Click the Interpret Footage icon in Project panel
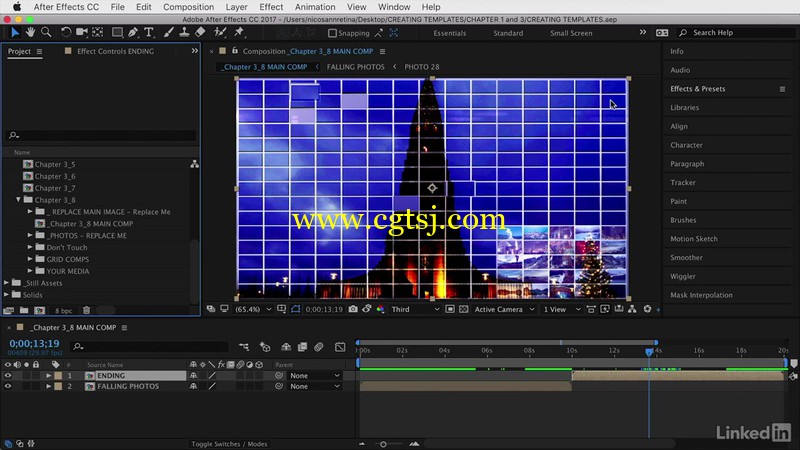The width and height of the screenshot is (800, 450). pyautogui.click(x=8, y=310)
